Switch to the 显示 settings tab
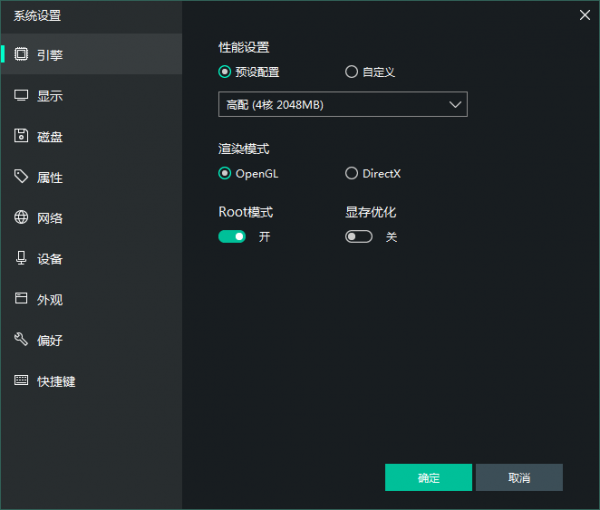The width and height of the screenshot is (600, 510). (91, 95)
